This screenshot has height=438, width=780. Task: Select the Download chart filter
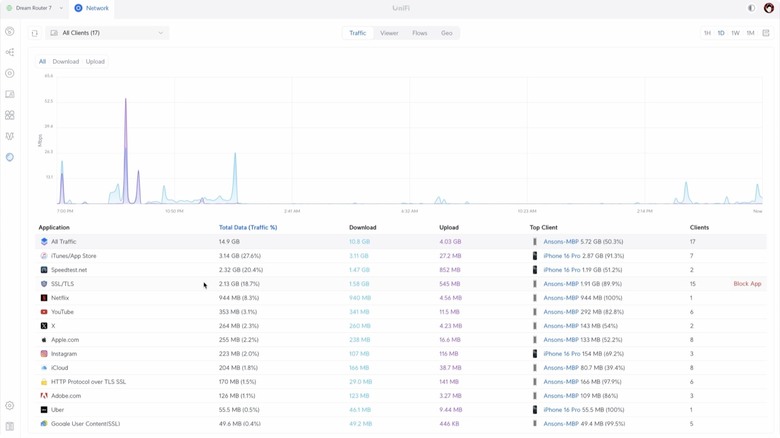tap(66, 62)
